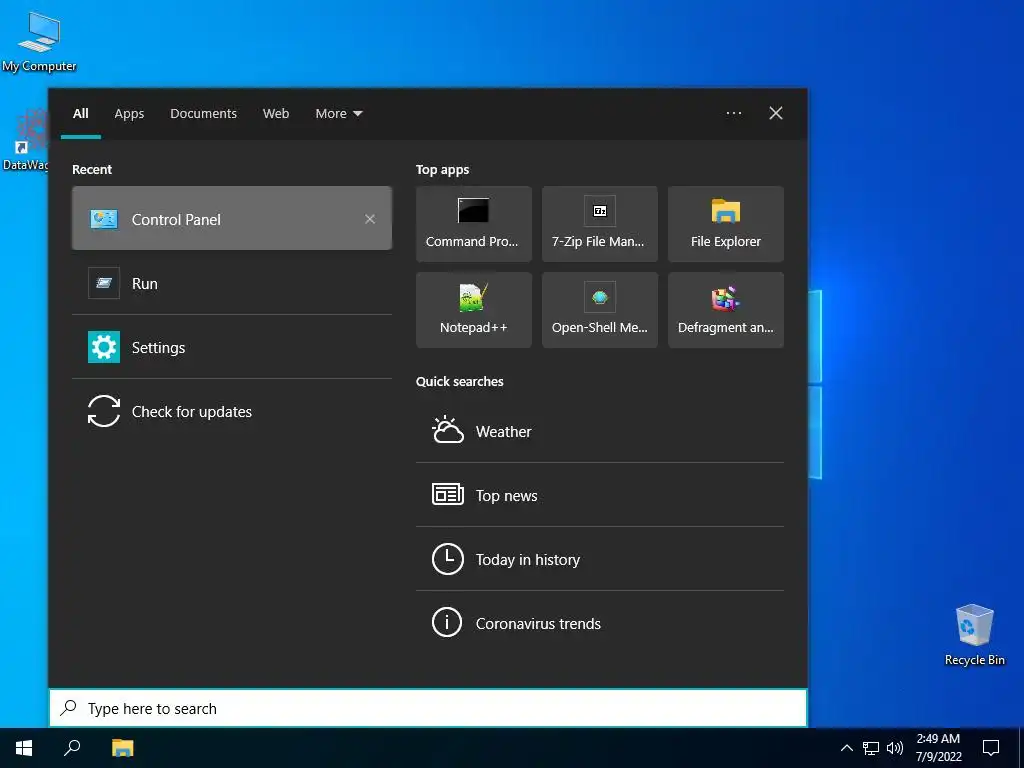Close the search panel
Viewport: 1024px width, 768px height.
coord(776,113)
